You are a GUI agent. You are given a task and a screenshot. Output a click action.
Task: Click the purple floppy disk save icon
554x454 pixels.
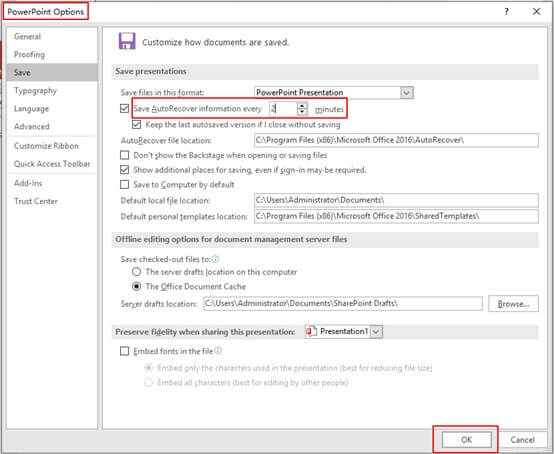[127, 41]
